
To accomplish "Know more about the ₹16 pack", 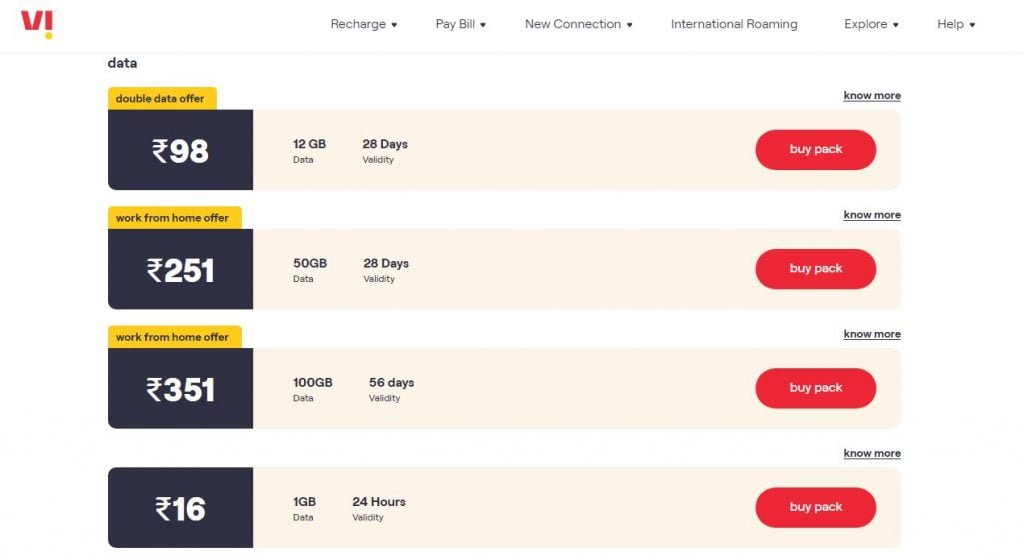I will coord(872,453).
